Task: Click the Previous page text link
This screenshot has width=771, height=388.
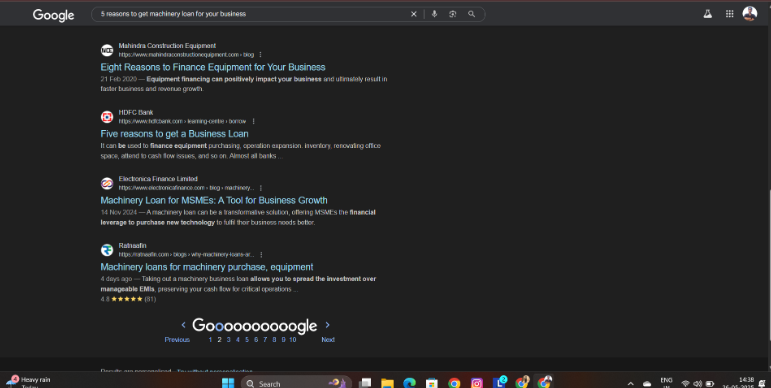Action: click(x=177, y=339)
